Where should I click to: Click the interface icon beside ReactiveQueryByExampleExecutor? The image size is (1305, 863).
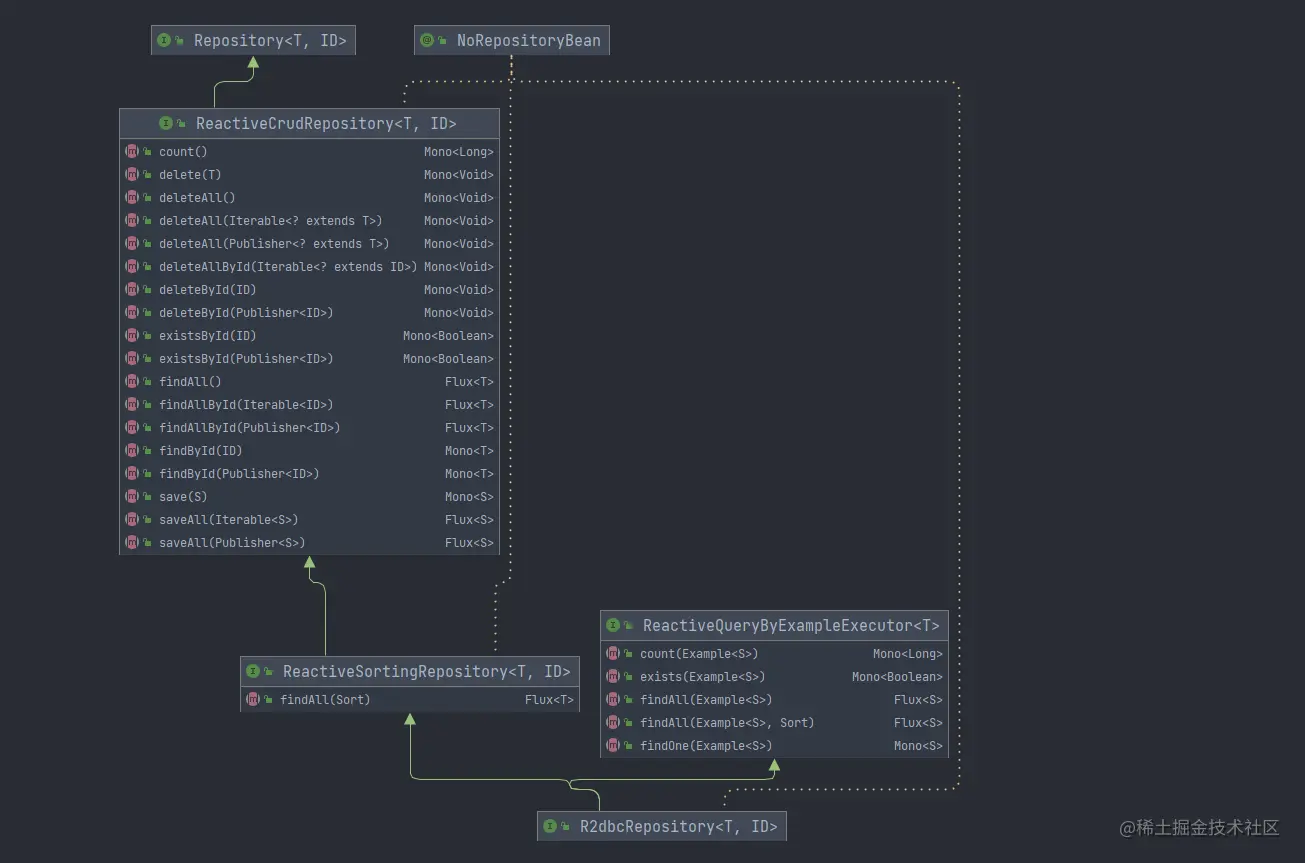coord(613,625)
